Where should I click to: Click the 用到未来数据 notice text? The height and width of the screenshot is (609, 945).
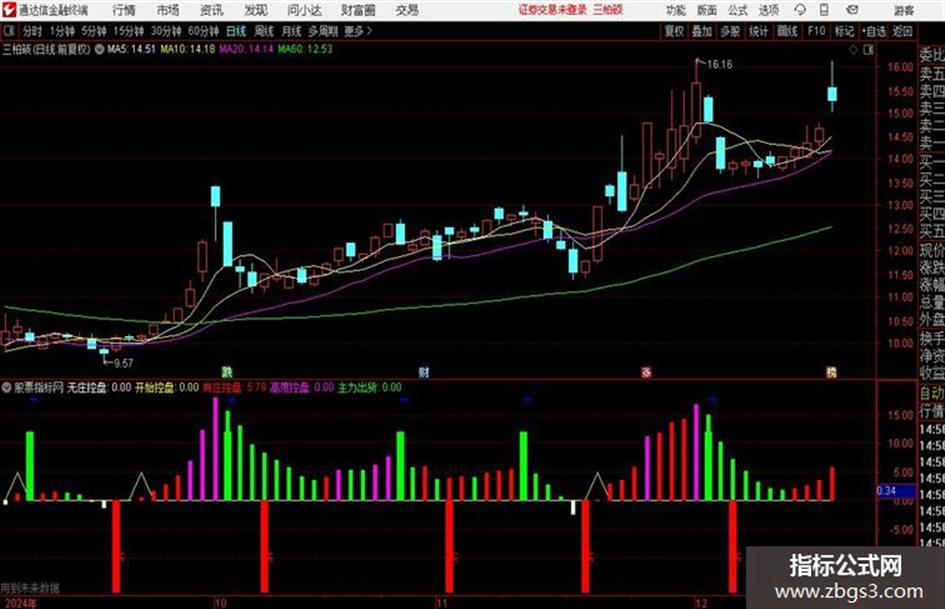tap(30, 588)
